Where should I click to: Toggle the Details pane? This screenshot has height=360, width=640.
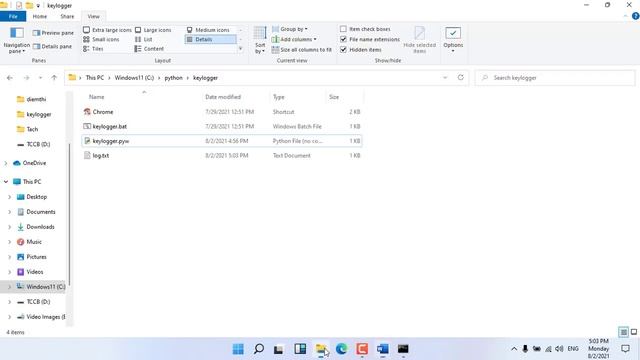52,47
